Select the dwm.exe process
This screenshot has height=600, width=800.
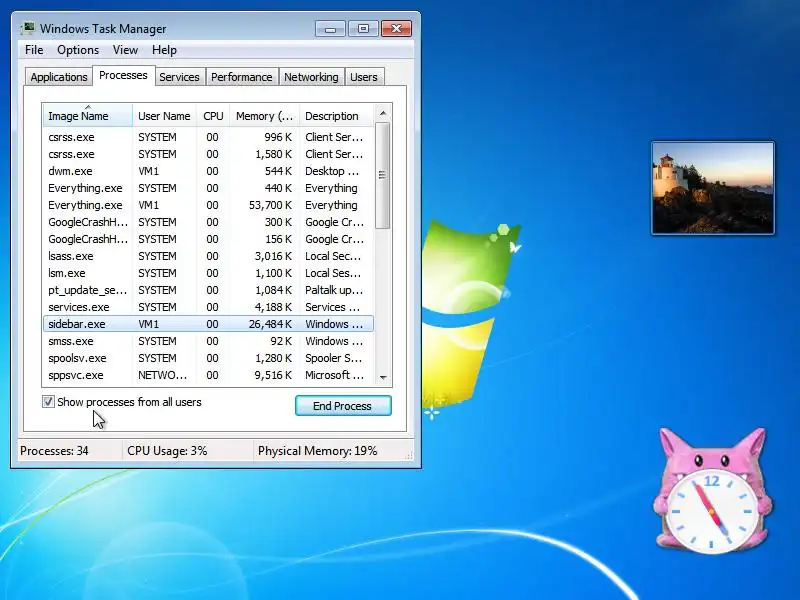click(x=208, y=171)
